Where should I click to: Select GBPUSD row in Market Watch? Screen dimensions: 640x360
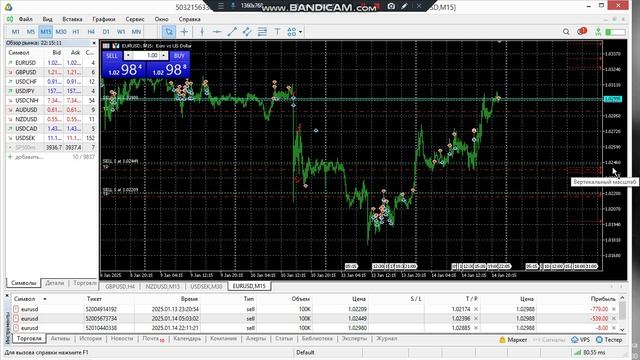51,72
